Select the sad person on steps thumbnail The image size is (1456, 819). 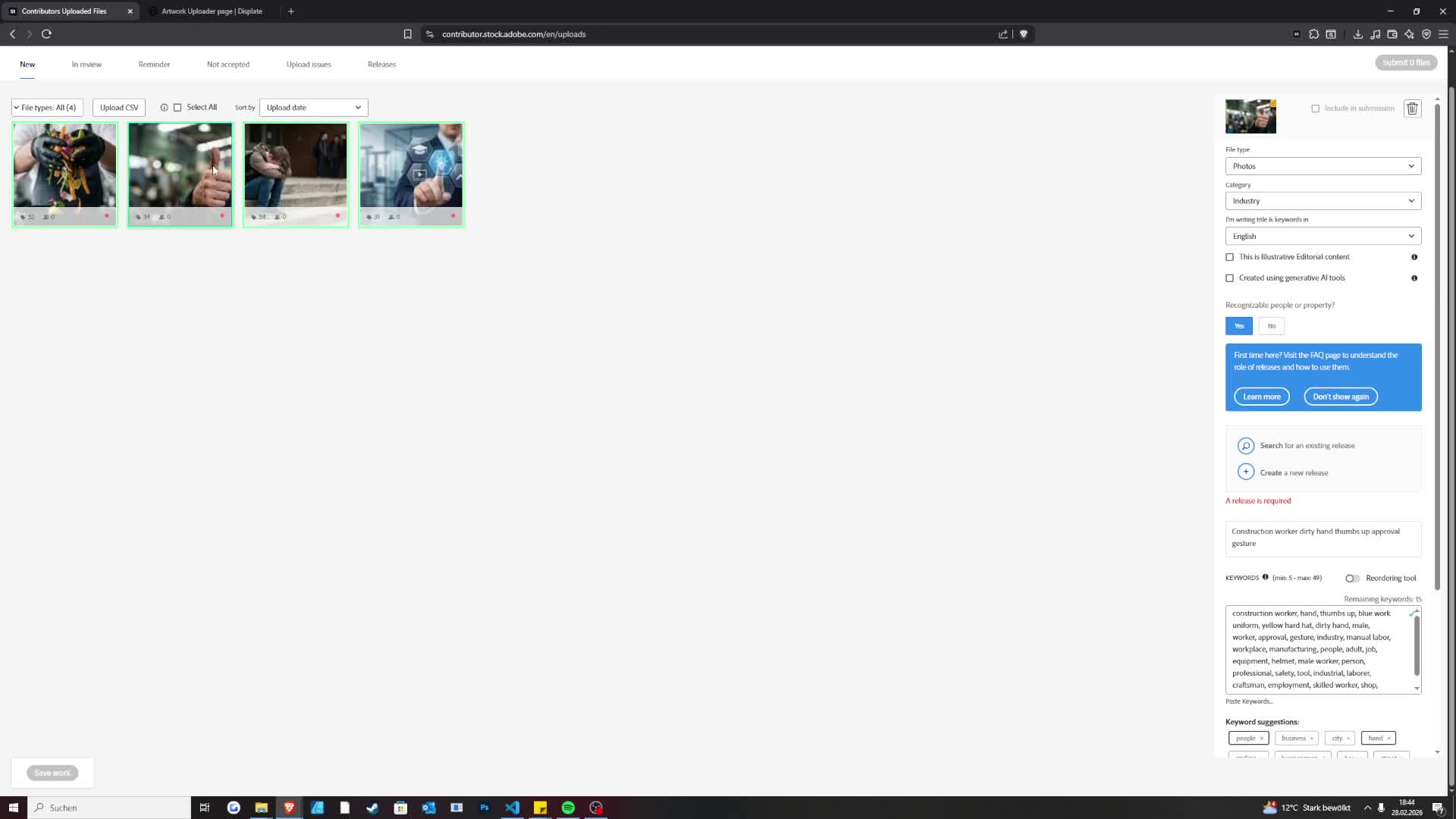295,165
